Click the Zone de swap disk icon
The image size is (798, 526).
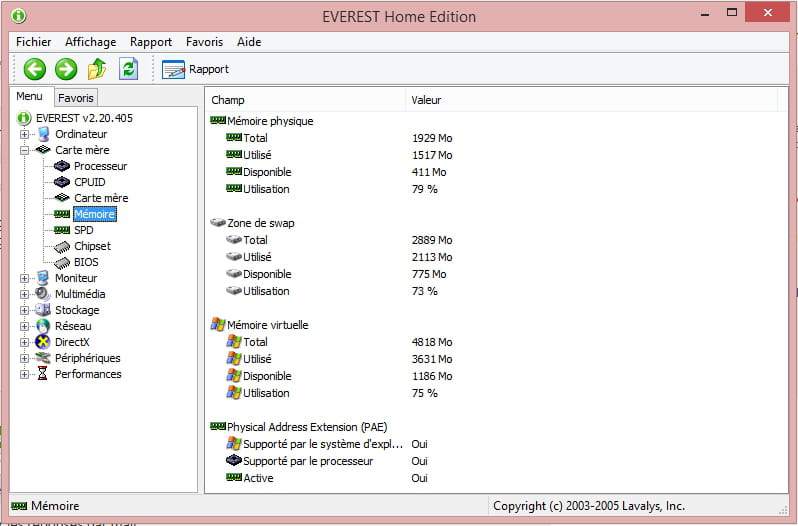click(x=218, y=223)
